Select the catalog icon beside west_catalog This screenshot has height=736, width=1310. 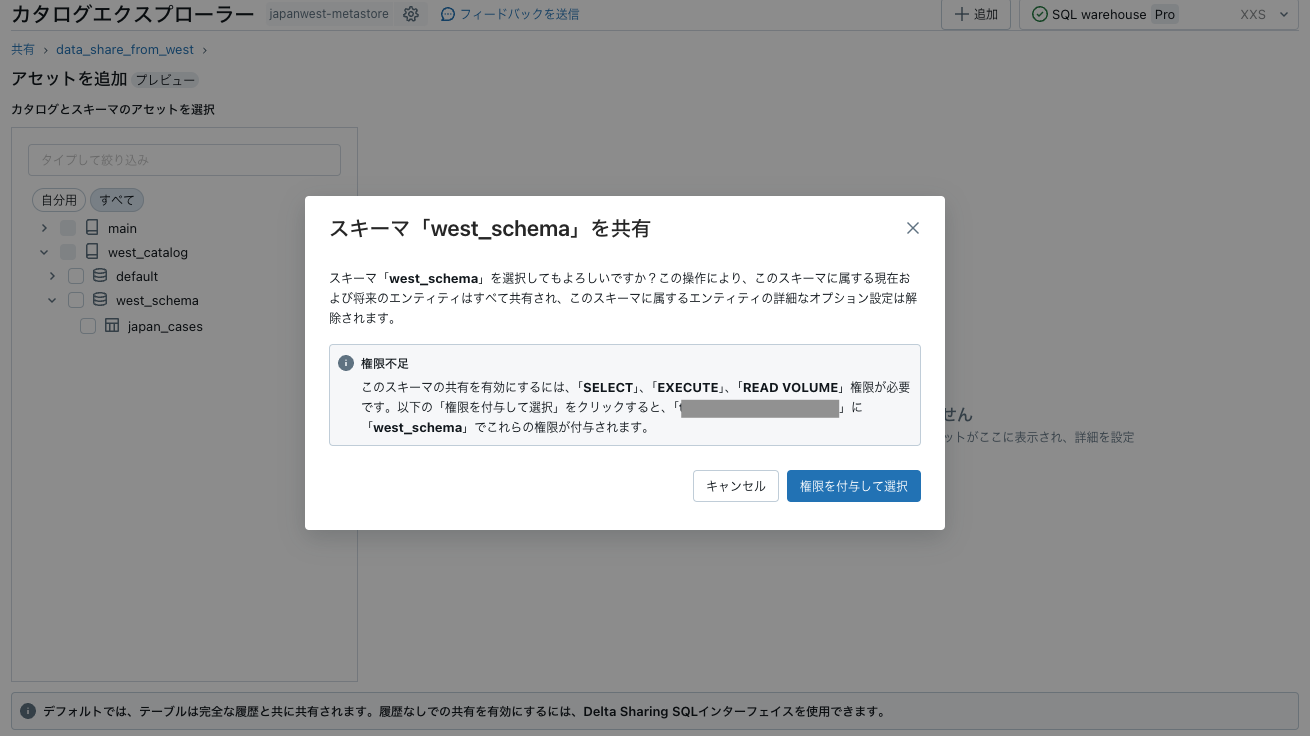click(x=91, y=252)
